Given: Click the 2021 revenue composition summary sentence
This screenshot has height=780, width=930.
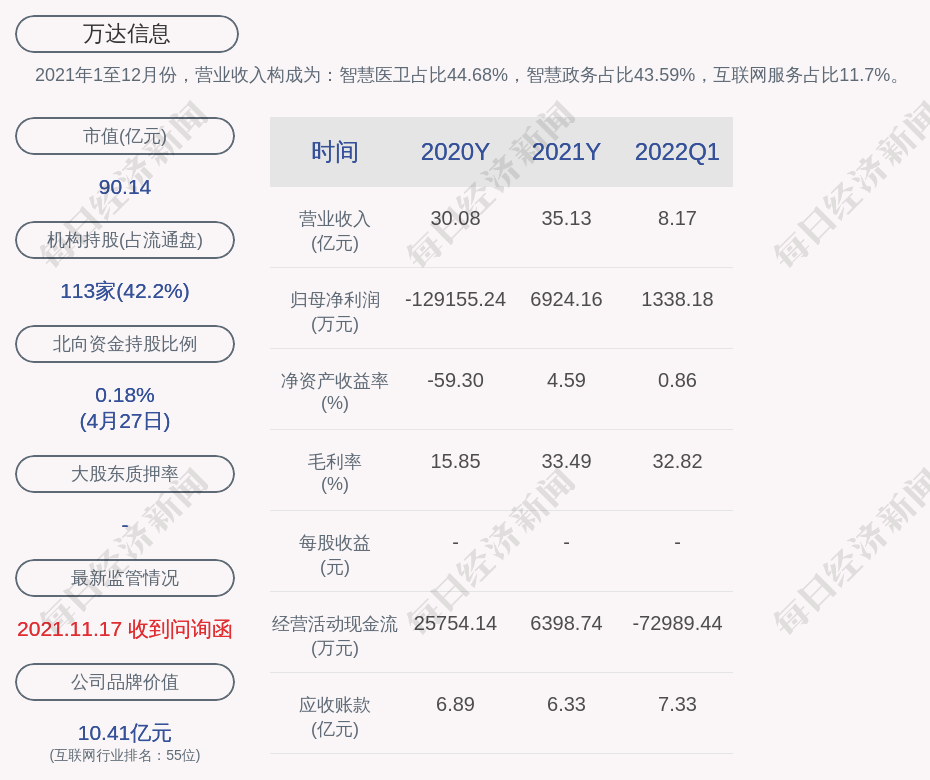Looking at the screenshot, I should 469,75.
